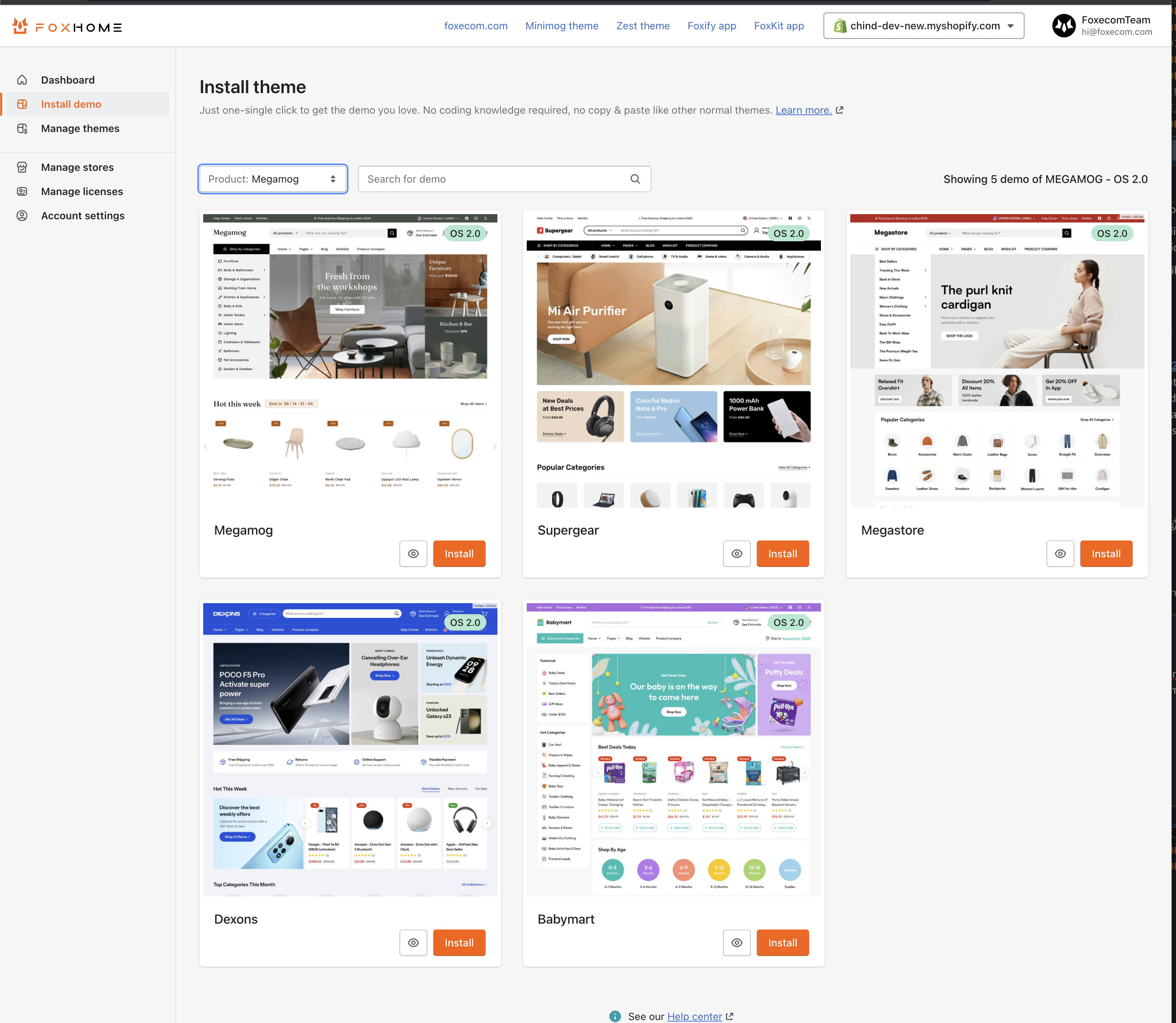Click the Supergear demo title

point(568,530)
